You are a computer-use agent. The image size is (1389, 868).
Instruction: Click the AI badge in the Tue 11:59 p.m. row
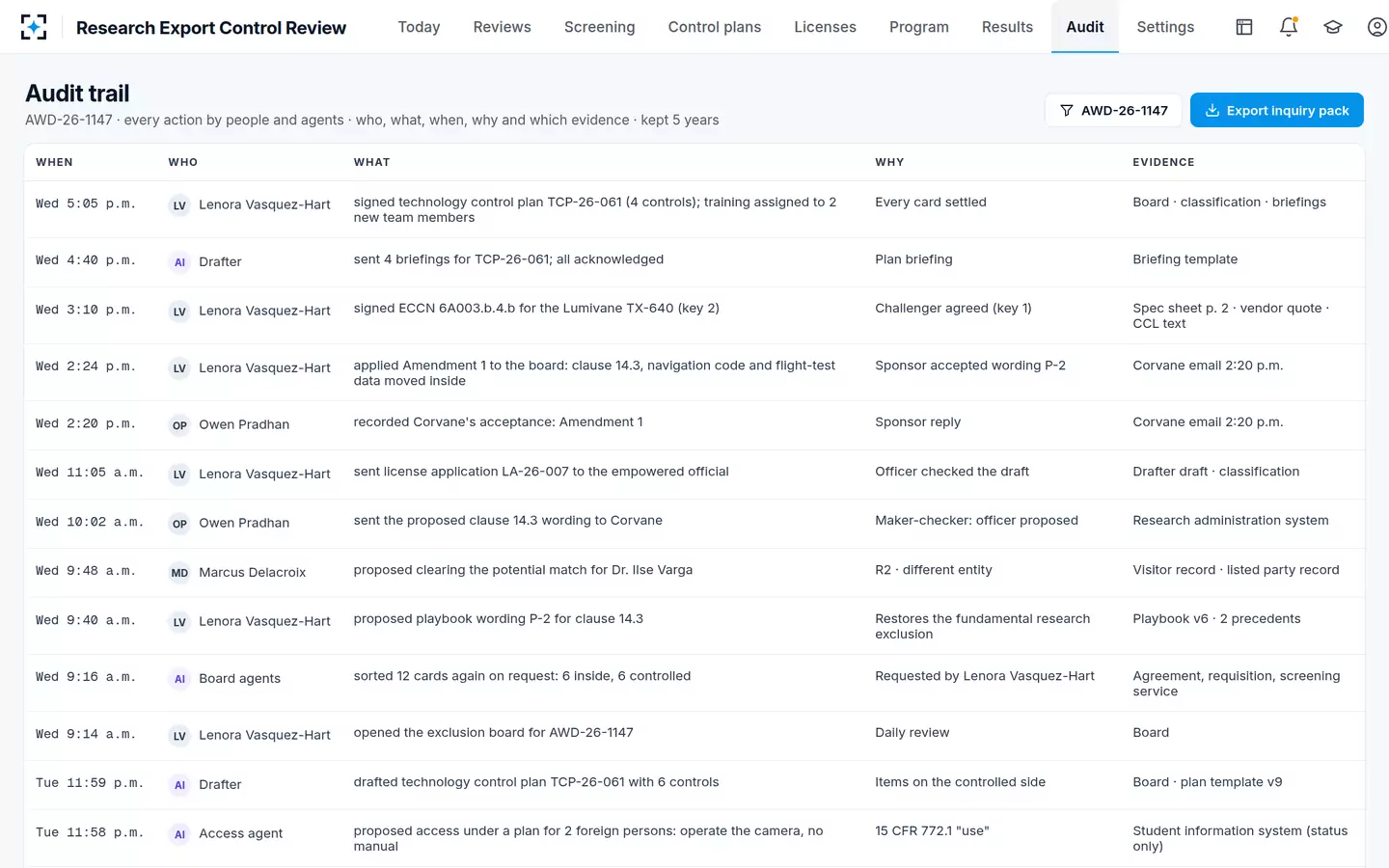(179, 785)
